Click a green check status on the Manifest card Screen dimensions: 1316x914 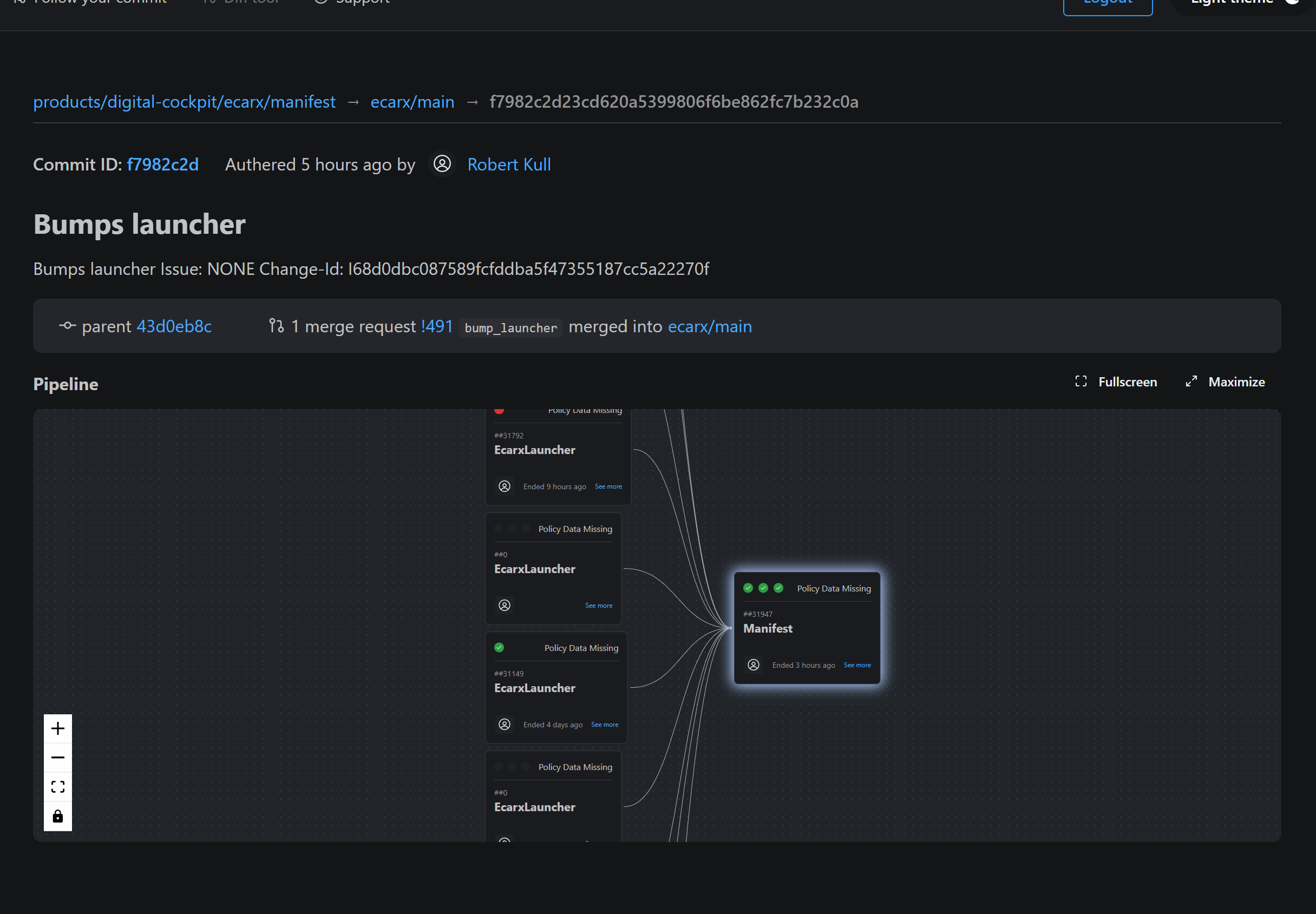point(748,588)
